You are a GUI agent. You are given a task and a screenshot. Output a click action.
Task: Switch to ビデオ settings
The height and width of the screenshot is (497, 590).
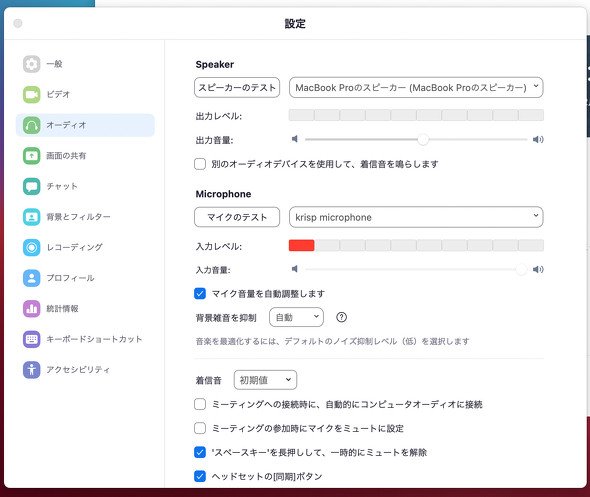pos(85,94)
